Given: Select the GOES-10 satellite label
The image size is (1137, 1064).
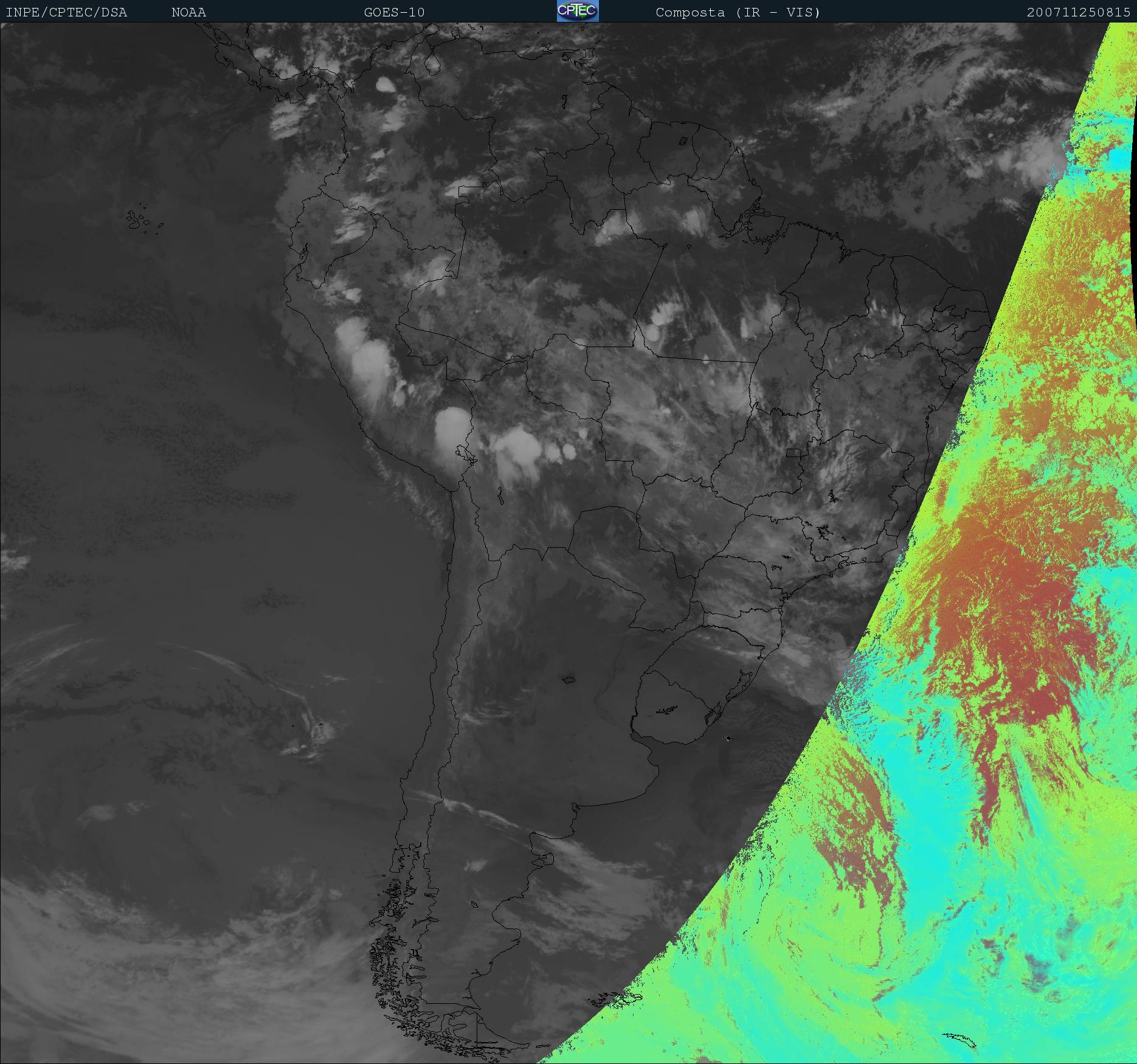Looking at the screenshot, I should pos(394,12).
